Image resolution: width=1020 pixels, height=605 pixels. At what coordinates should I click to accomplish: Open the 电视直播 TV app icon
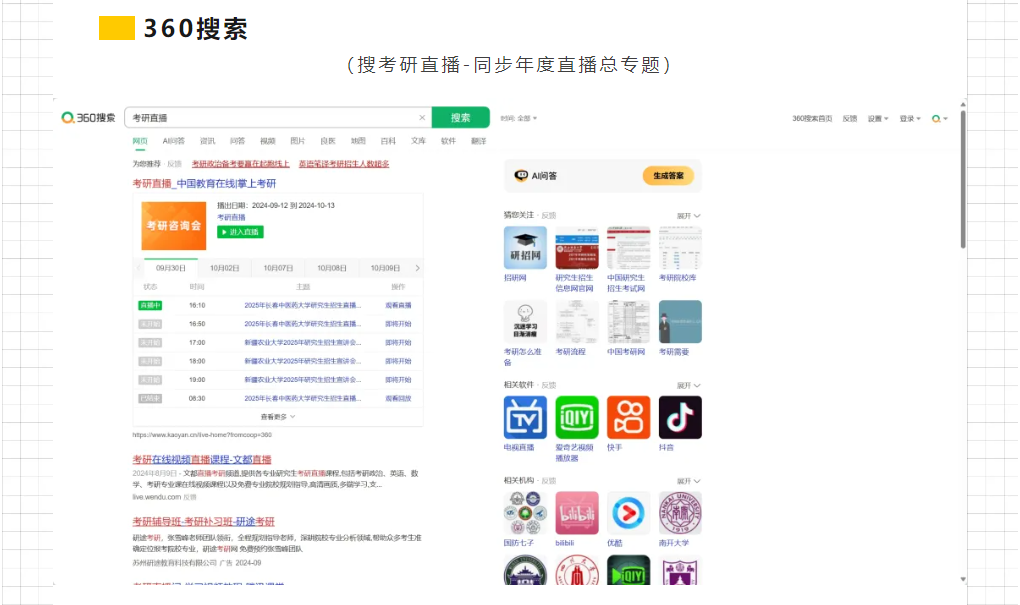[x=525, y=417]
